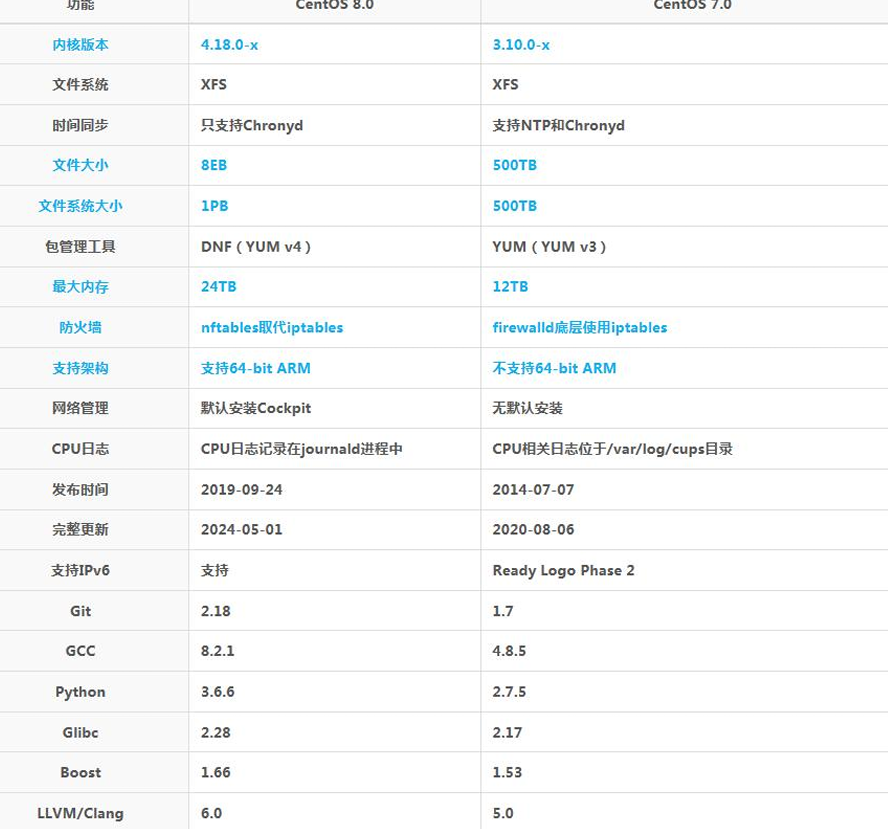
Task: Click the 3.10.0-x kernel version cell
Action: (521, 45)
